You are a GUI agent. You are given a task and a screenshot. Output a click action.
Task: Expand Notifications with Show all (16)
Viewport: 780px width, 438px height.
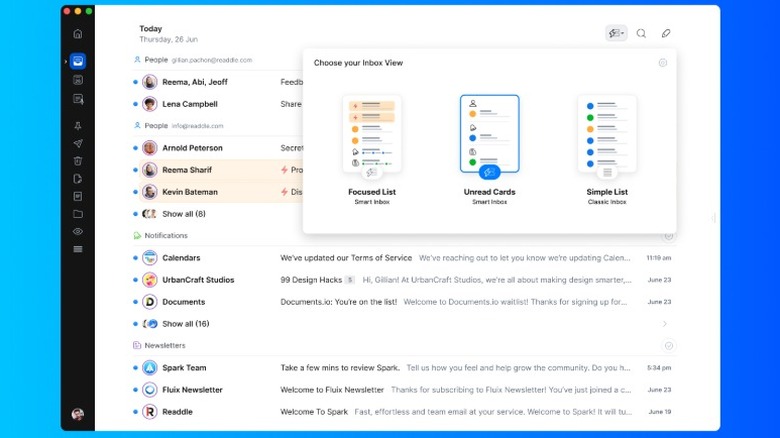[186, 324]
